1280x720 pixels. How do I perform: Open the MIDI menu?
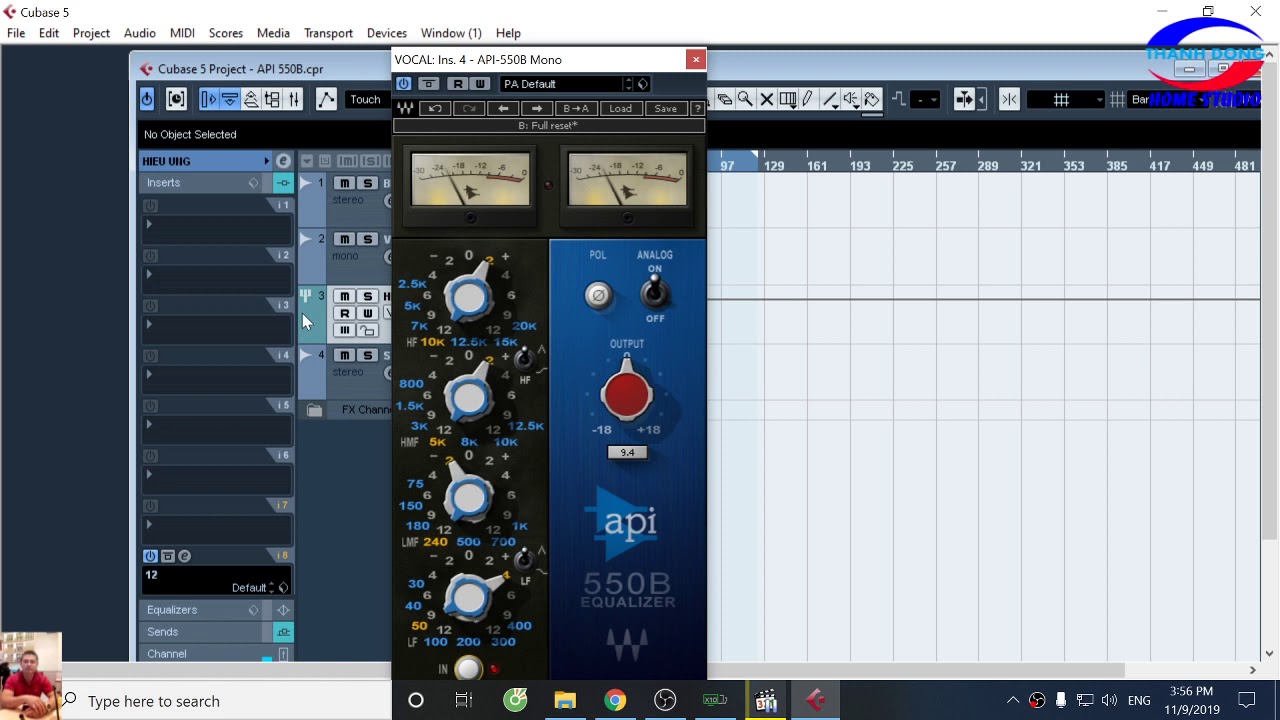point(182,33)
